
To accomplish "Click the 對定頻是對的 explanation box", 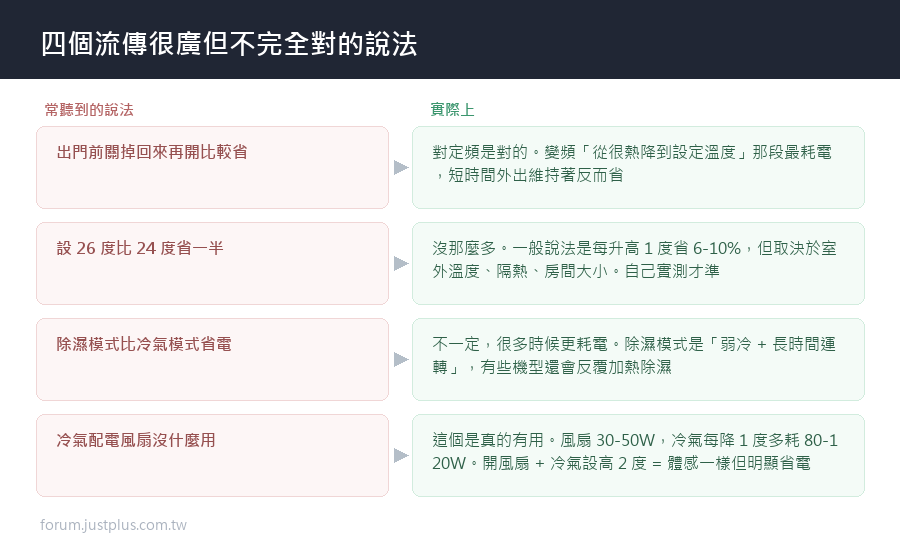I will click(638, 168).
